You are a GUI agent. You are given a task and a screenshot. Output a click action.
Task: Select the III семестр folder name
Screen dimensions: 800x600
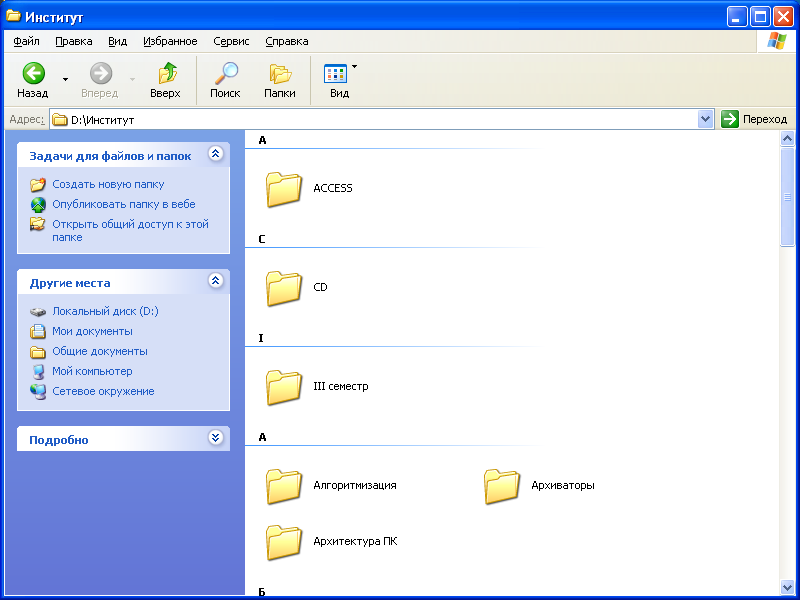click(x=341, y=386)
